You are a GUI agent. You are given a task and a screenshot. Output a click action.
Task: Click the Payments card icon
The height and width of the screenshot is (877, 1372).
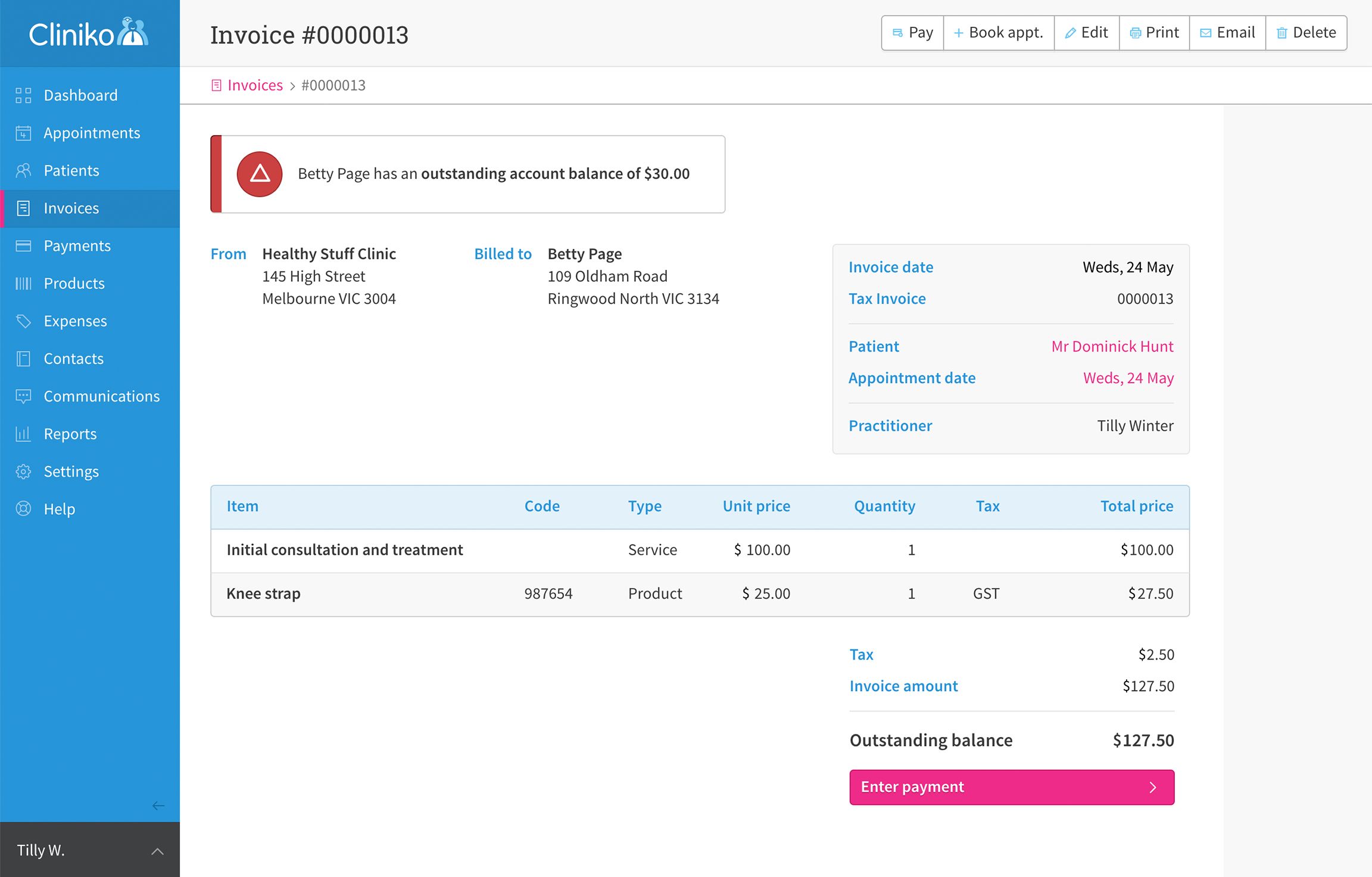(x=23, y=246)
